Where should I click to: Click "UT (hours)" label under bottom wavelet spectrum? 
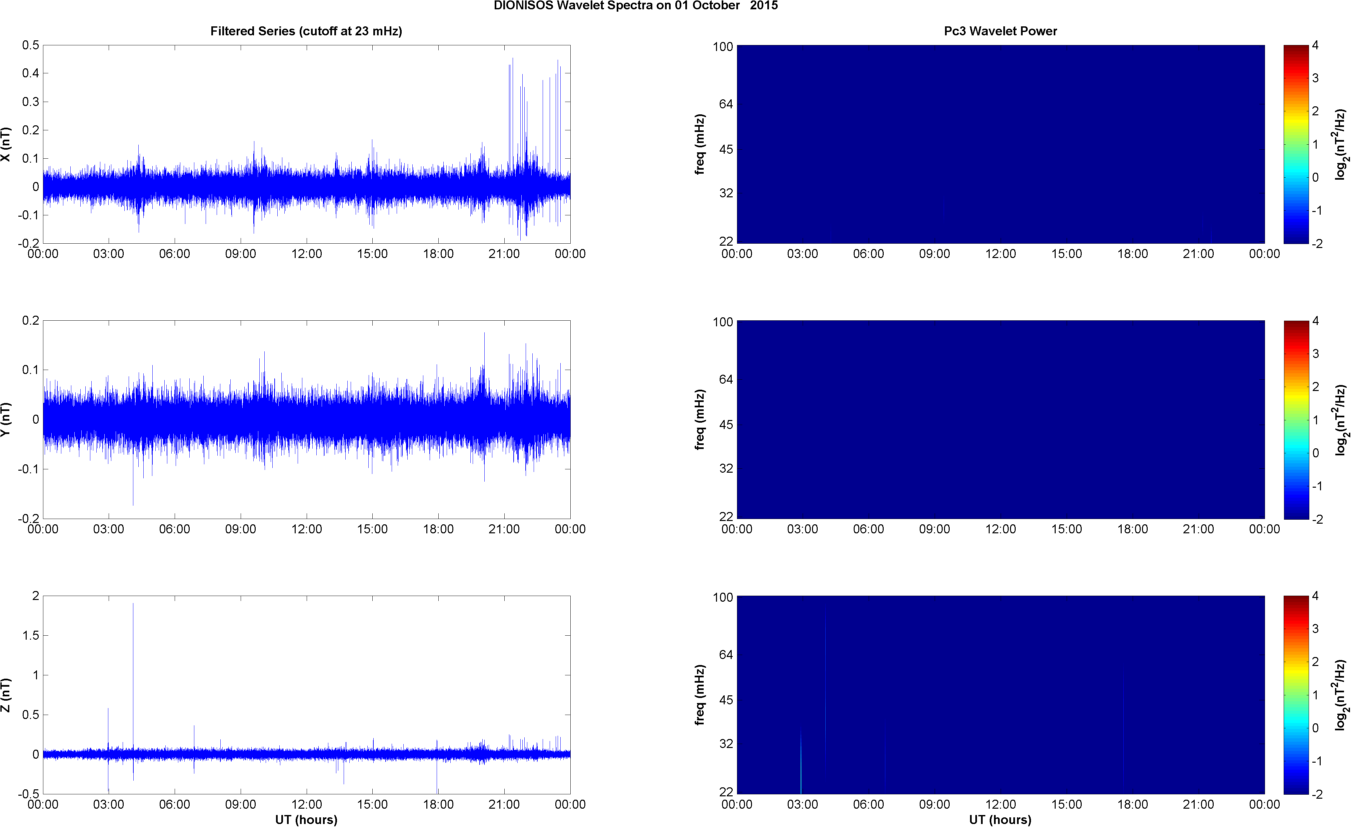pyautogui.click(x=1000, y=819)
